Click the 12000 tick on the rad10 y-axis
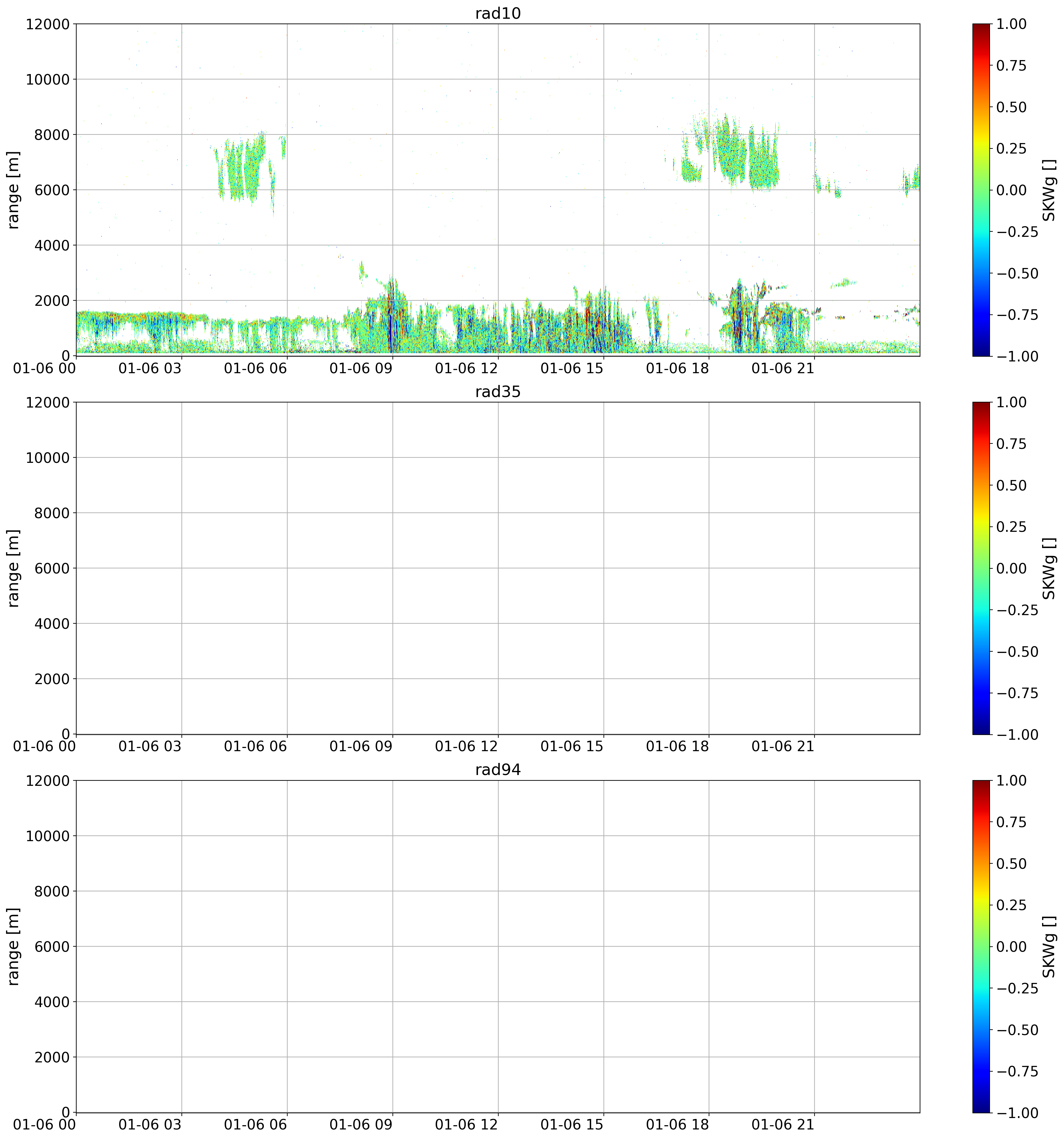 click(48, 24)
